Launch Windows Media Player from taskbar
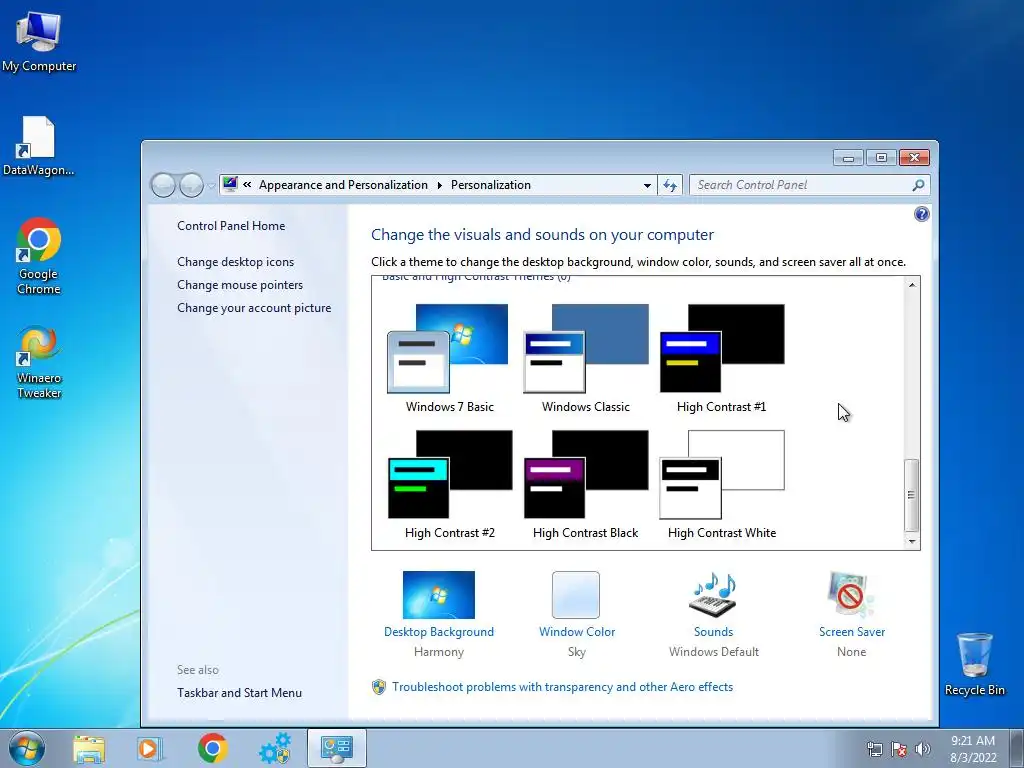Viewport: 1024px width, 768px height. (150, 749)
